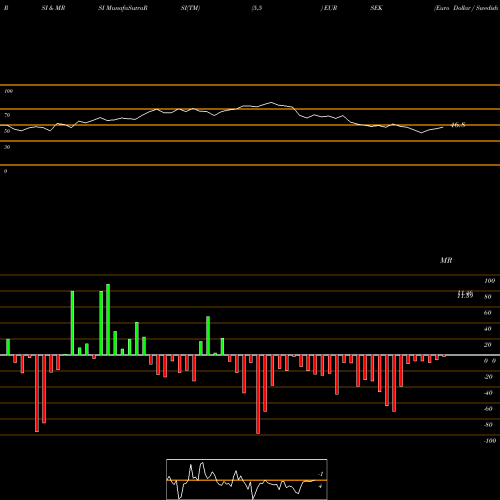Screen dimensions: 500x500
Task: Click the 80 label on the MR axis
Action: [x=488, y=297]
